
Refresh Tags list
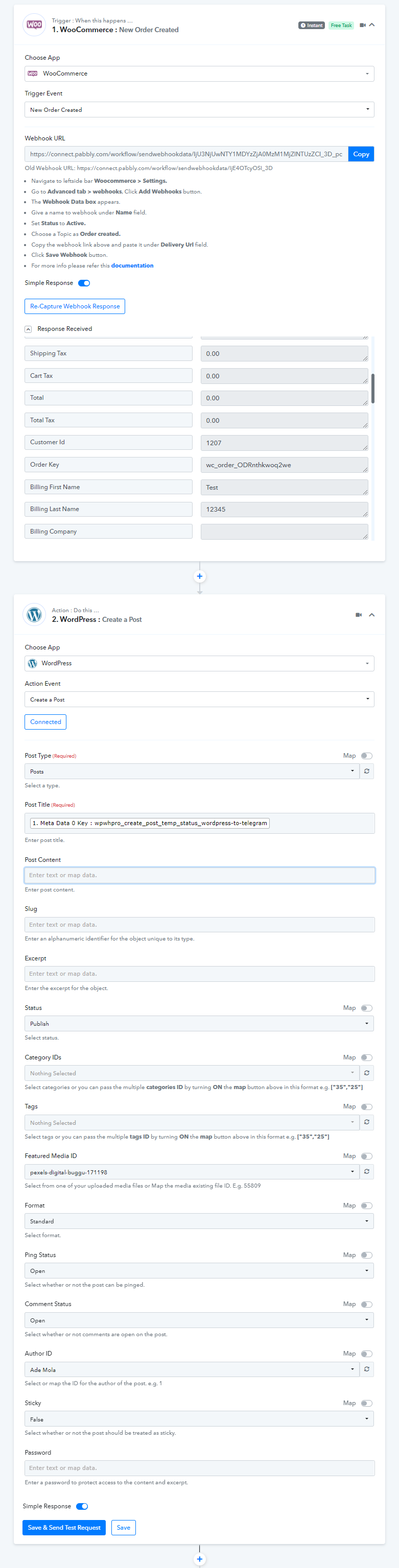point(367,1122)
